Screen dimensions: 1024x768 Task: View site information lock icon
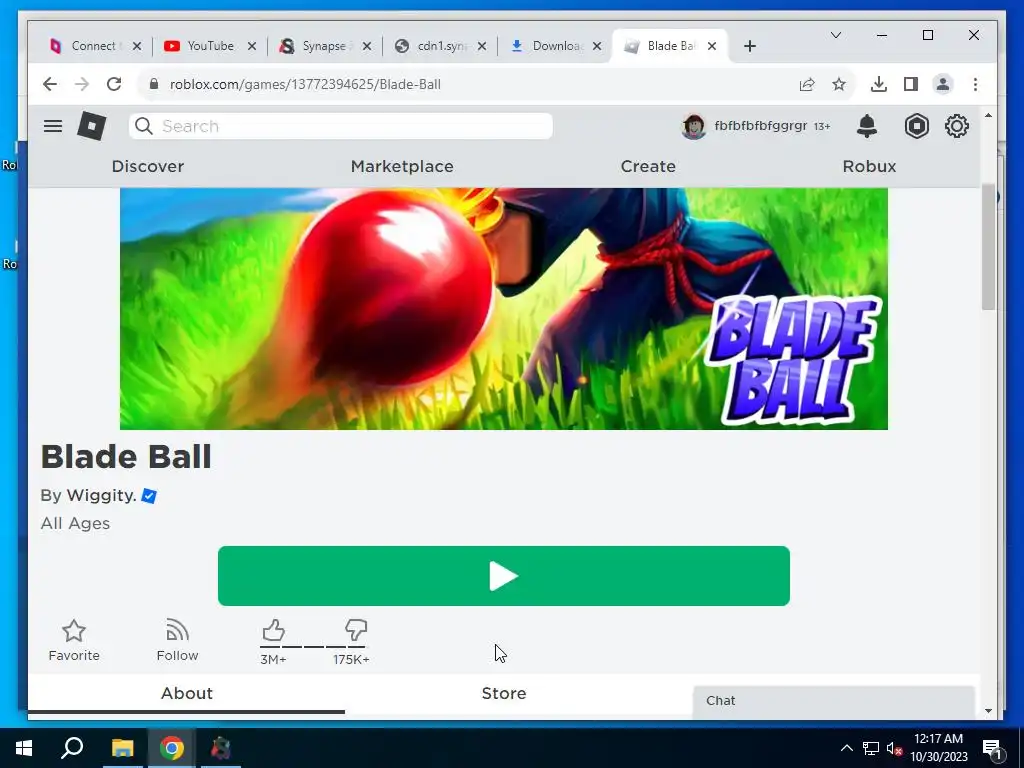(153, 84)
